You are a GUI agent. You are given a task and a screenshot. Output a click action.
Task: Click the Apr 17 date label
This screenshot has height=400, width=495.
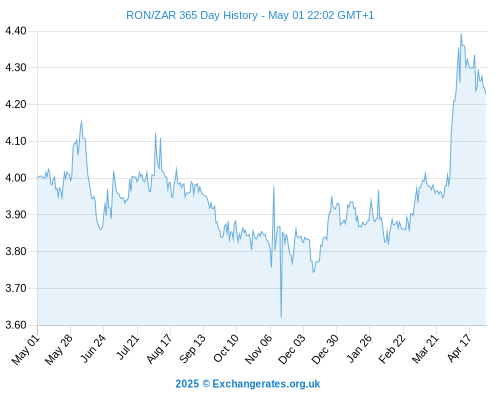(459, 348)
